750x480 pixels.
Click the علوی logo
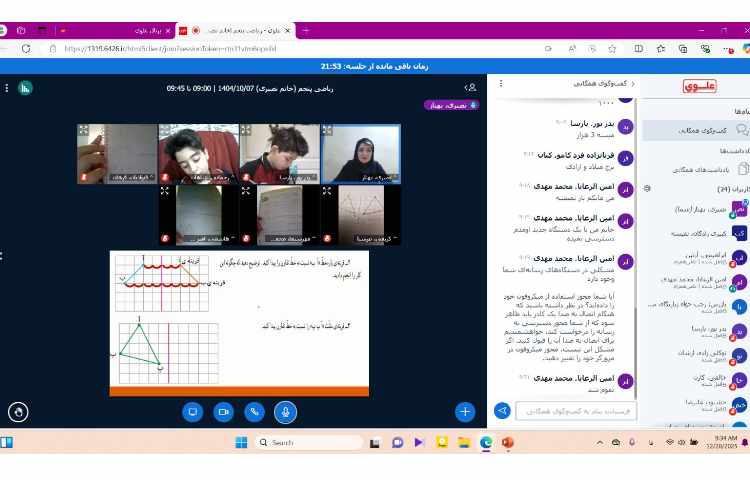[x=699, y=86]
